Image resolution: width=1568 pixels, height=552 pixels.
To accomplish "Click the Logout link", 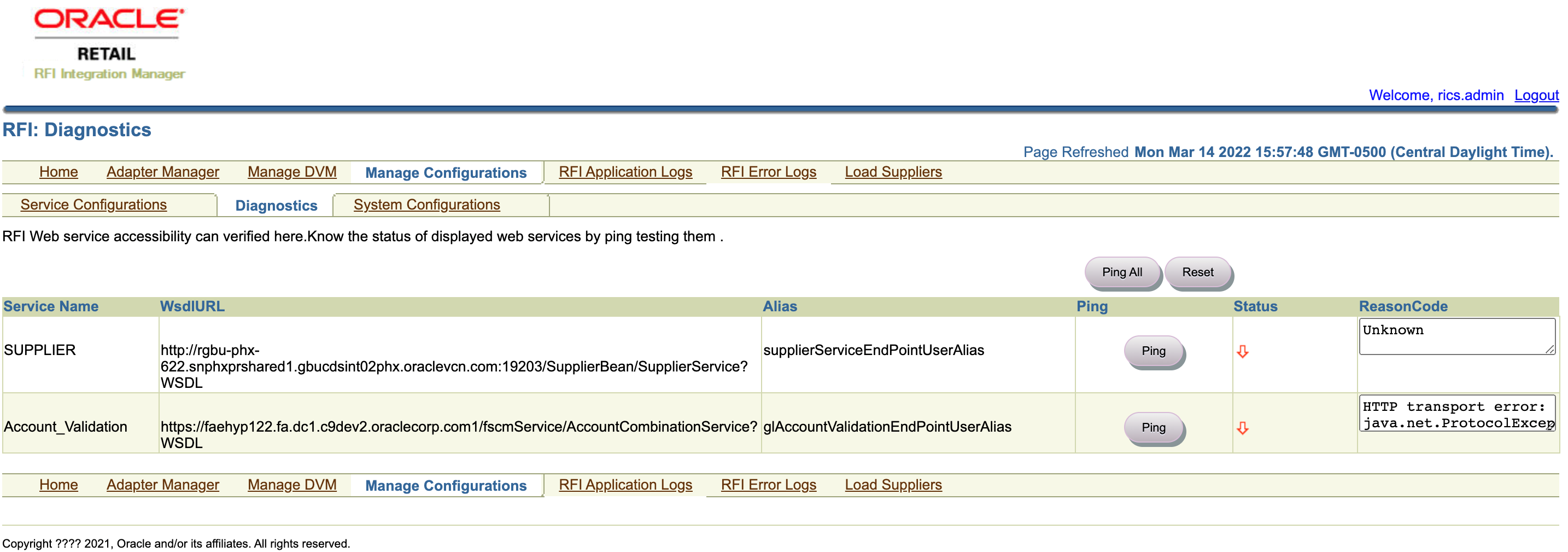I will (x=1537, y=95).
